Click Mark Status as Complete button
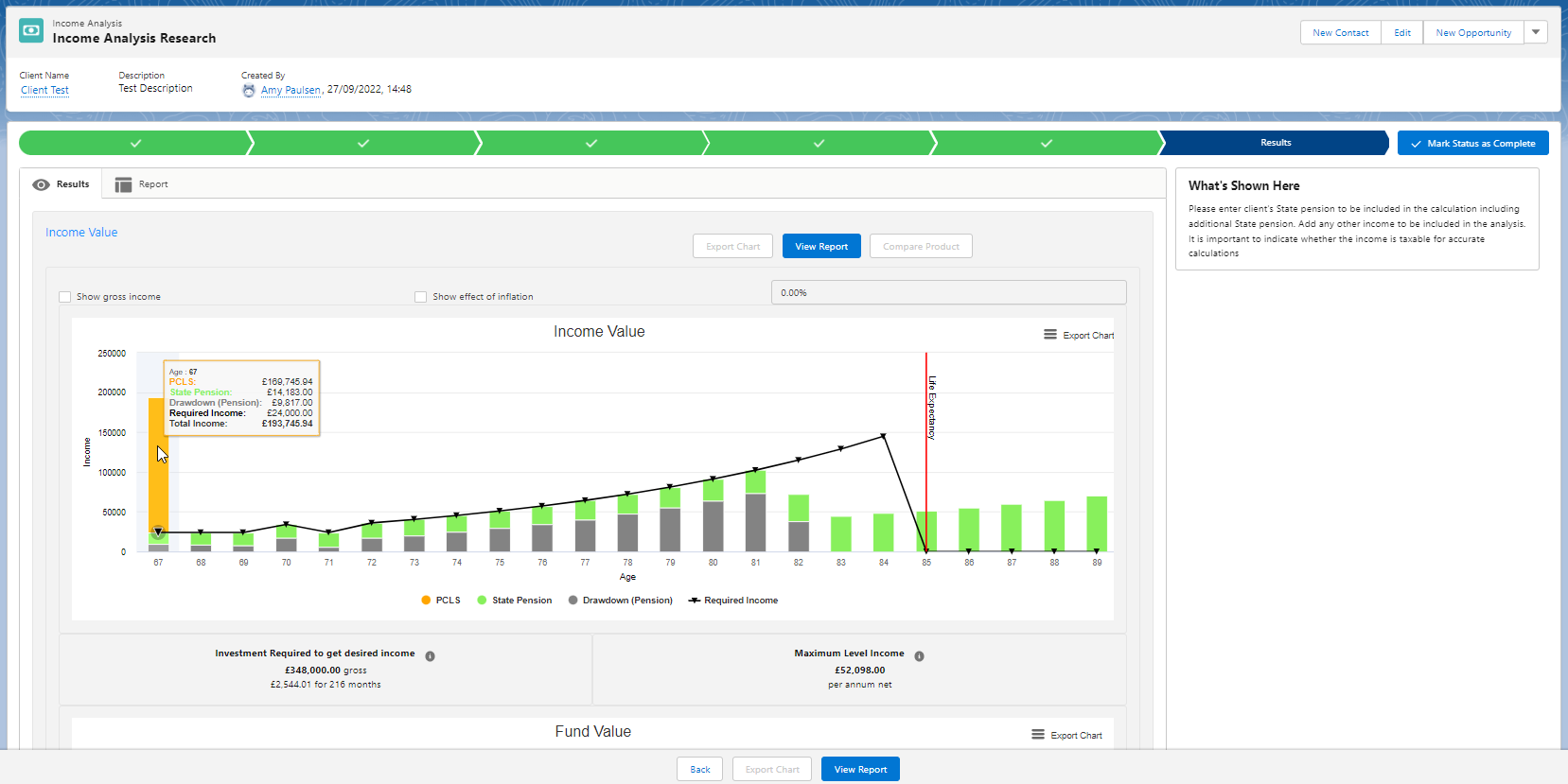This screenshot has height=784, width=1568. pyautogui.click(x=1473, y=143)
